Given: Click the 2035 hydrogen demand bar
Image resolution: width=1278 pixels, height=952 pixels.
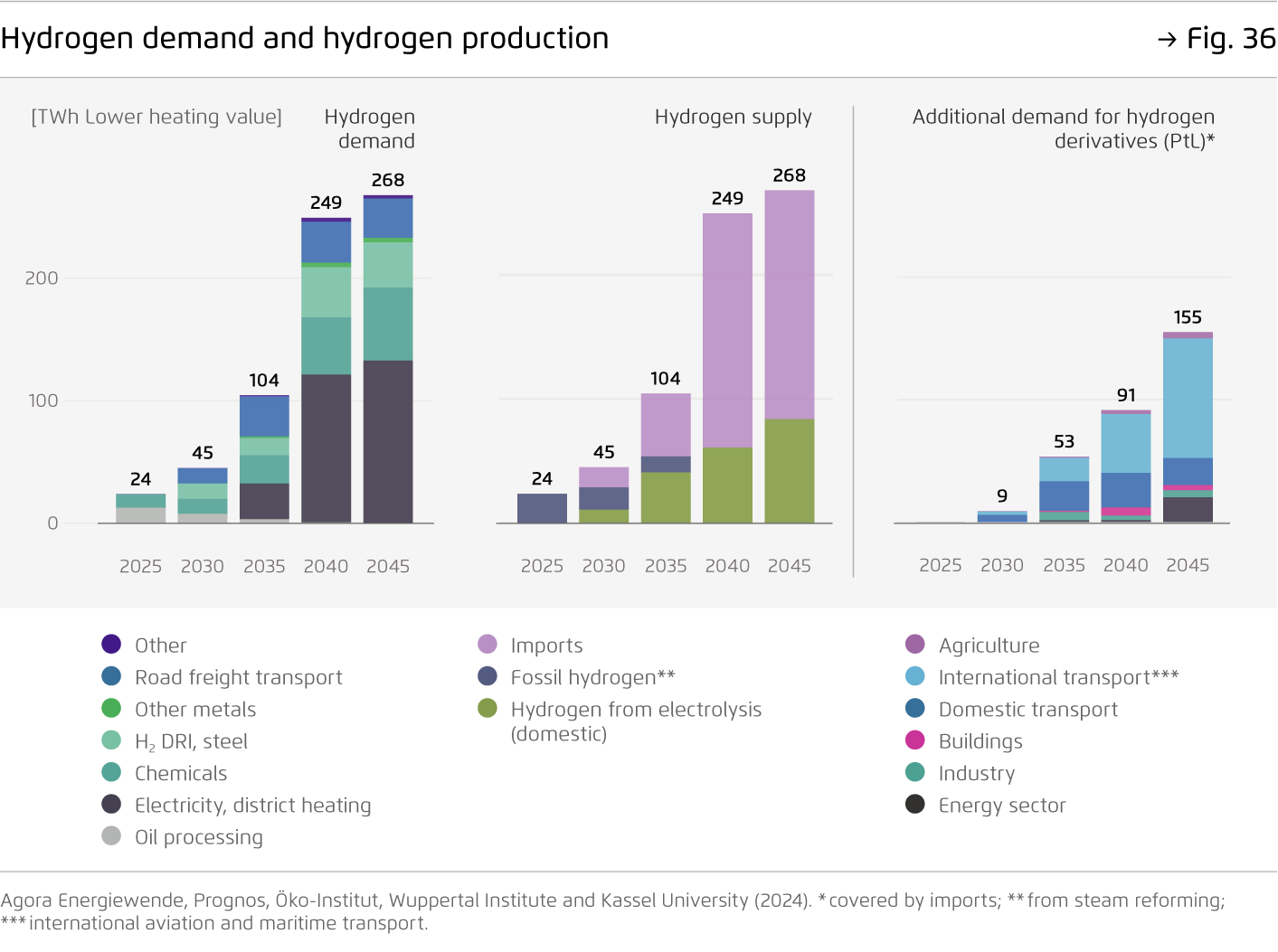Looking at the screenshot, I should [264, 459].
